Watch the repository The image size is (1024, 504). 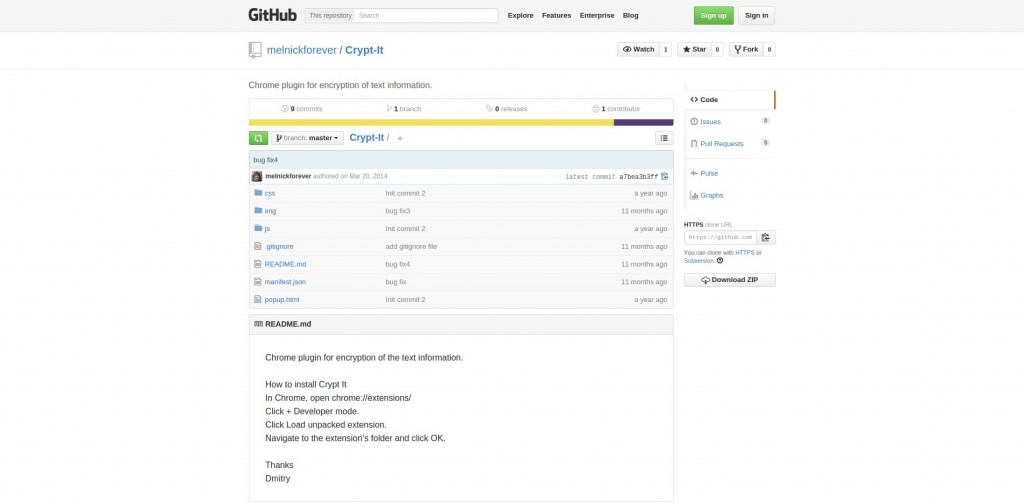coord(638,49)
